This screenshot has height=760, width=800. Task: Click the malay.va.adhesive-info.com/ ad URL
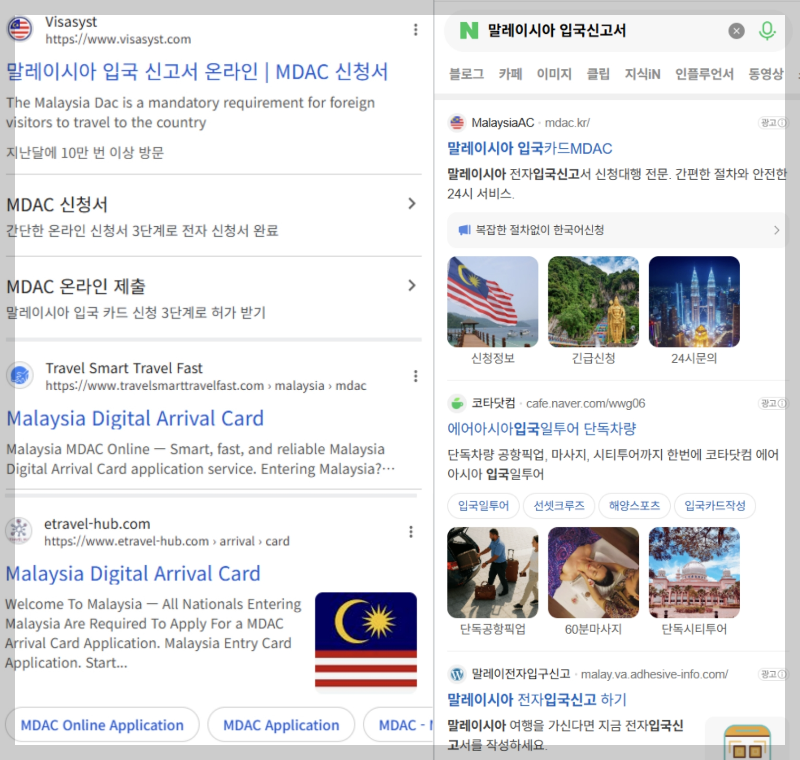(654, 674)
